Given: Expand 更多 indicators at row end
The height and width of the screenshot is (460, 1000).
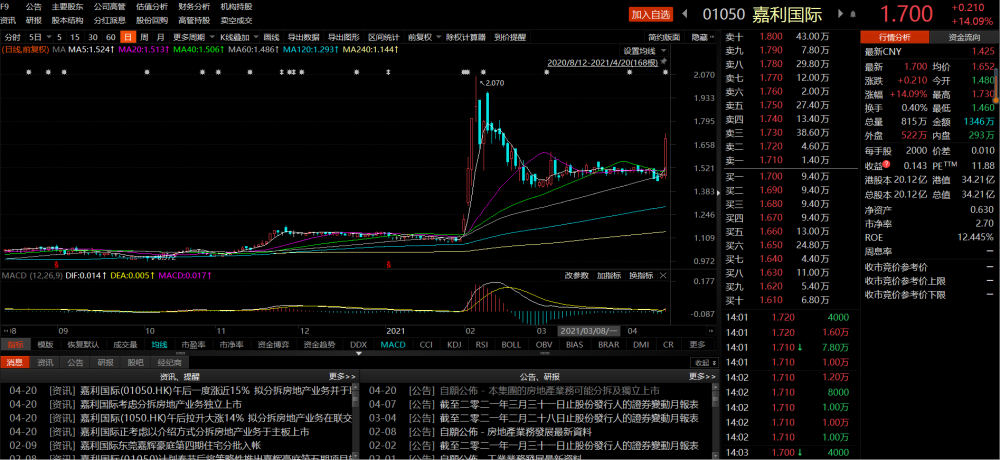Looking at the screenshot, I should click(x=697, y=345).
